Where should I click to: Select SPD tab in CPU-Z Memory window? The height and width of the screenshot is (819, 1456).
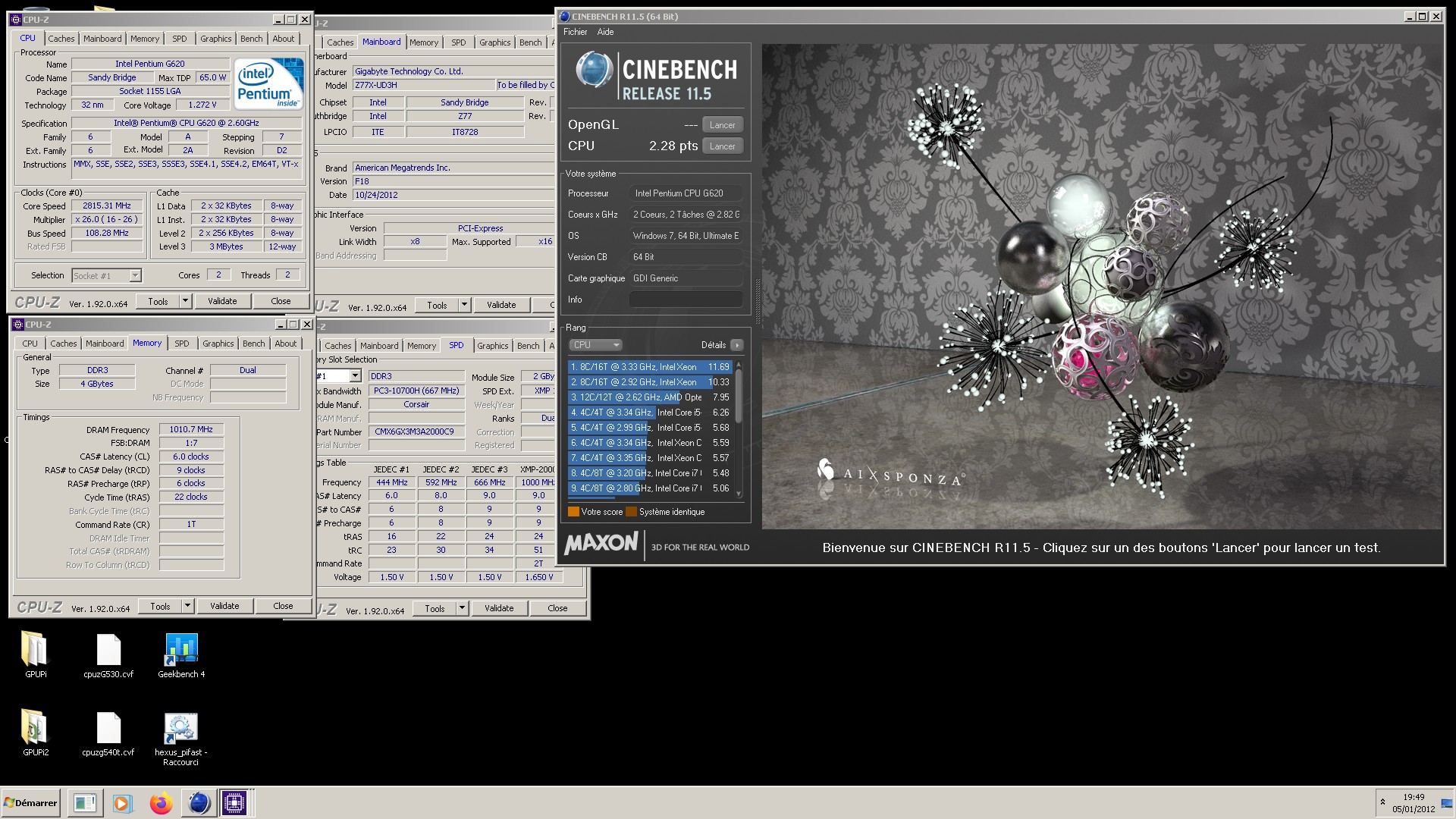(182, 344)
